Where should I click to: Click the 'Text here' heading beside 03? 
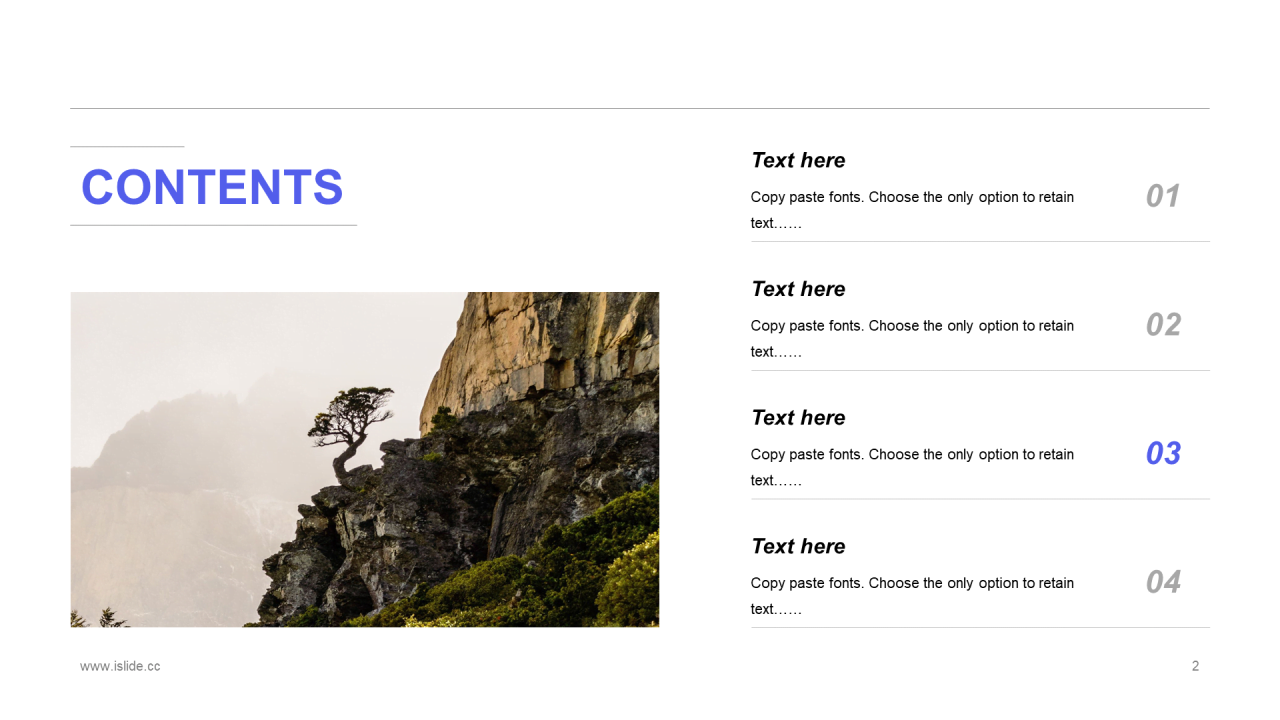click(798, 418)
